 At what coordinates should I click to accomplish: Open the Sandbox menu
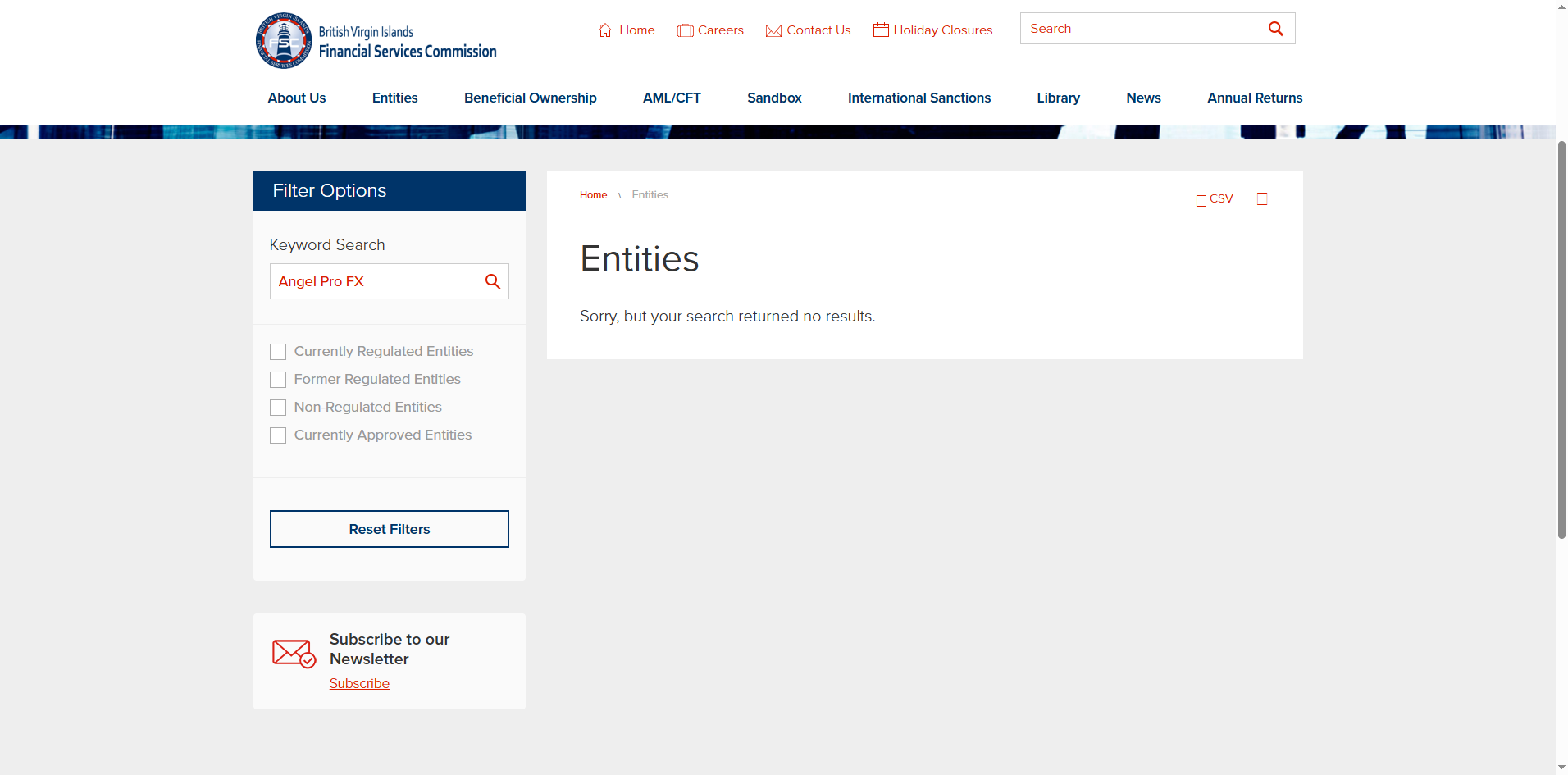pos(774,98)
